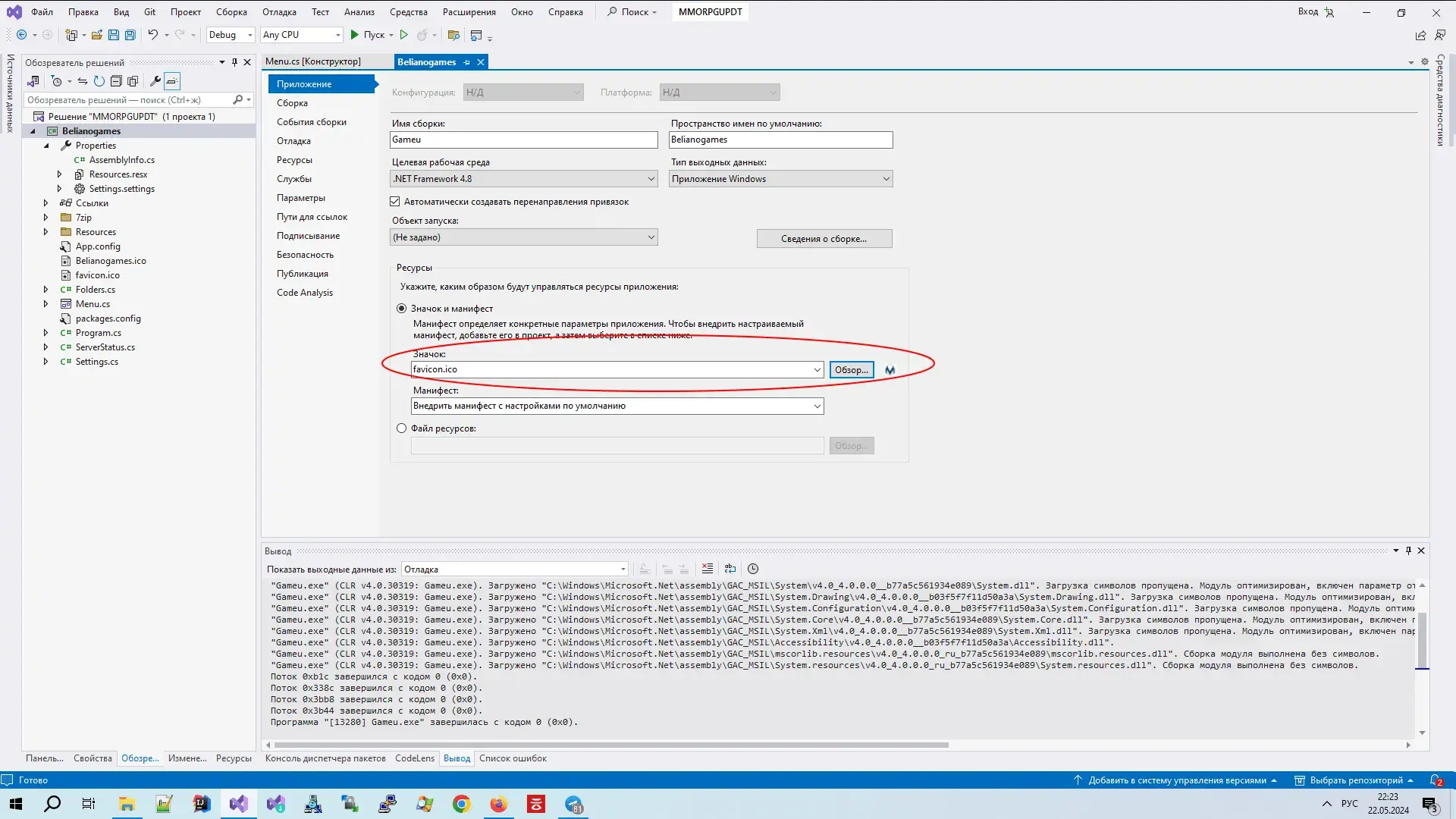This screenshot has height=819, width=1456.
Task: Click Sync with Active Document icon
Action: [x=83, y=81]
